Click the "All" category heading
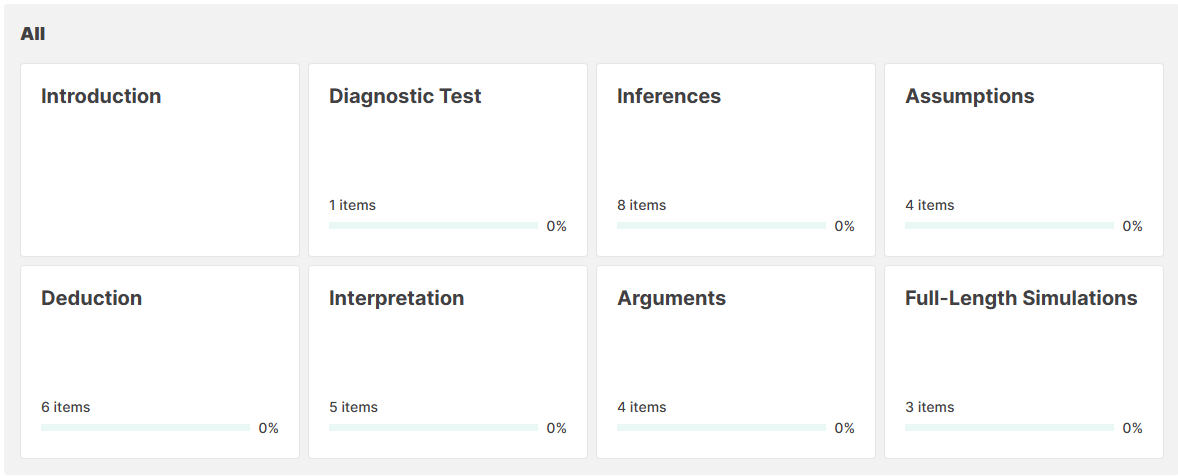 click(x=33, y=34)
